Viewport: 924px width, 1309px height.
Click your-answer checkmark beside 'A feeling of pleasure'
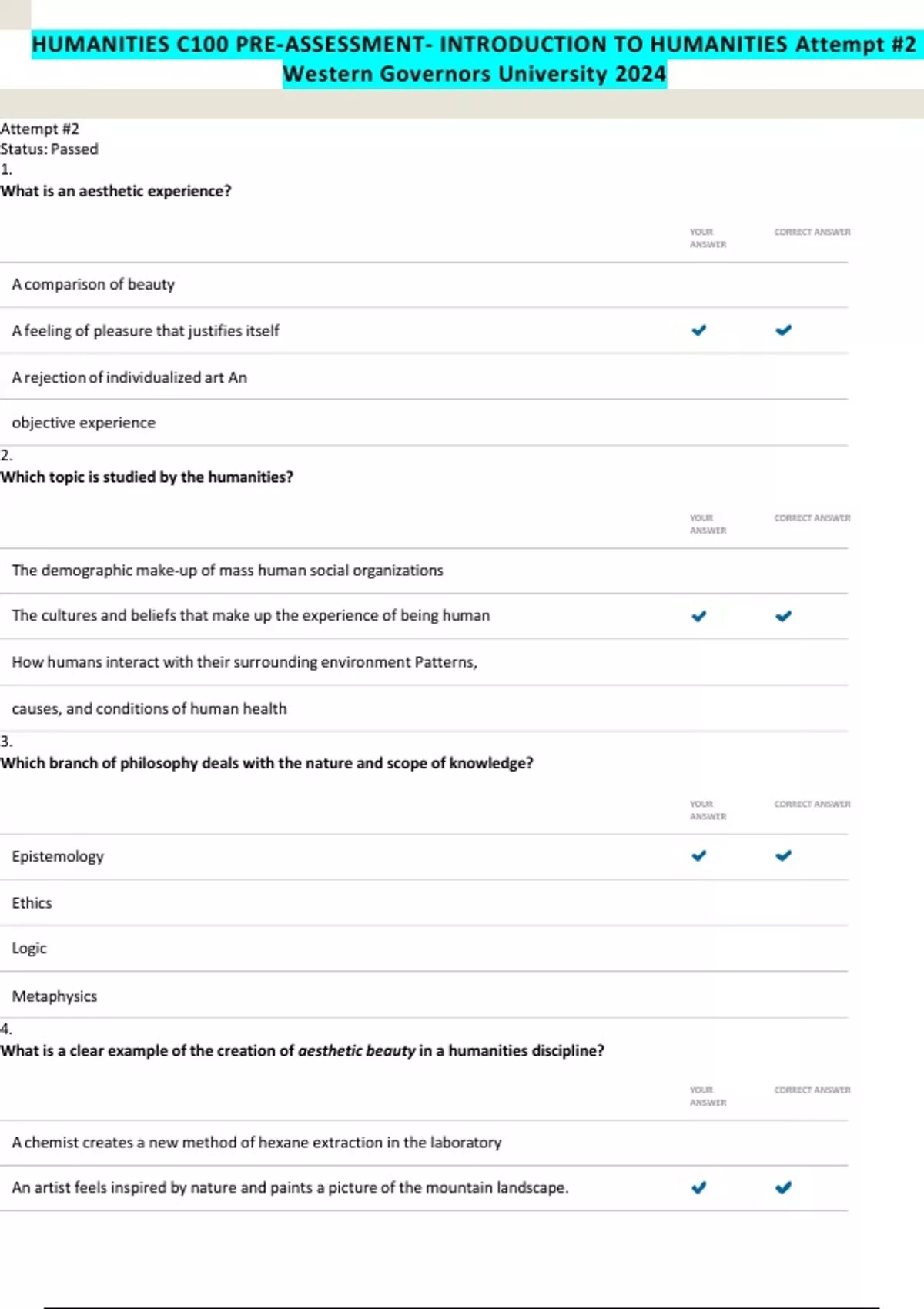698,330
